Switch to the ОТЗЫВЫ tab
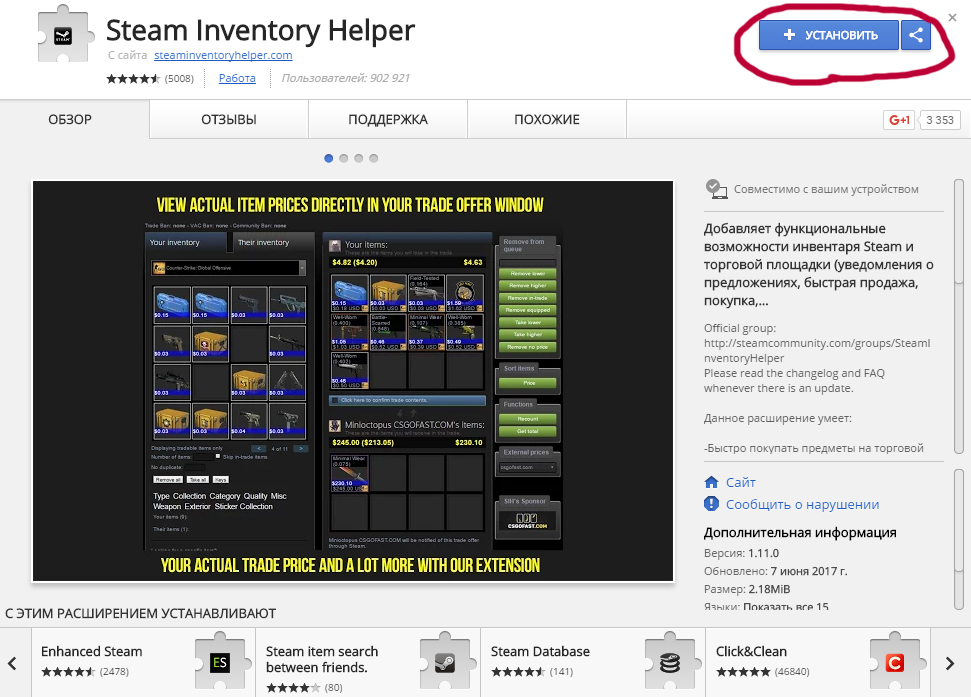 (229, 119)
